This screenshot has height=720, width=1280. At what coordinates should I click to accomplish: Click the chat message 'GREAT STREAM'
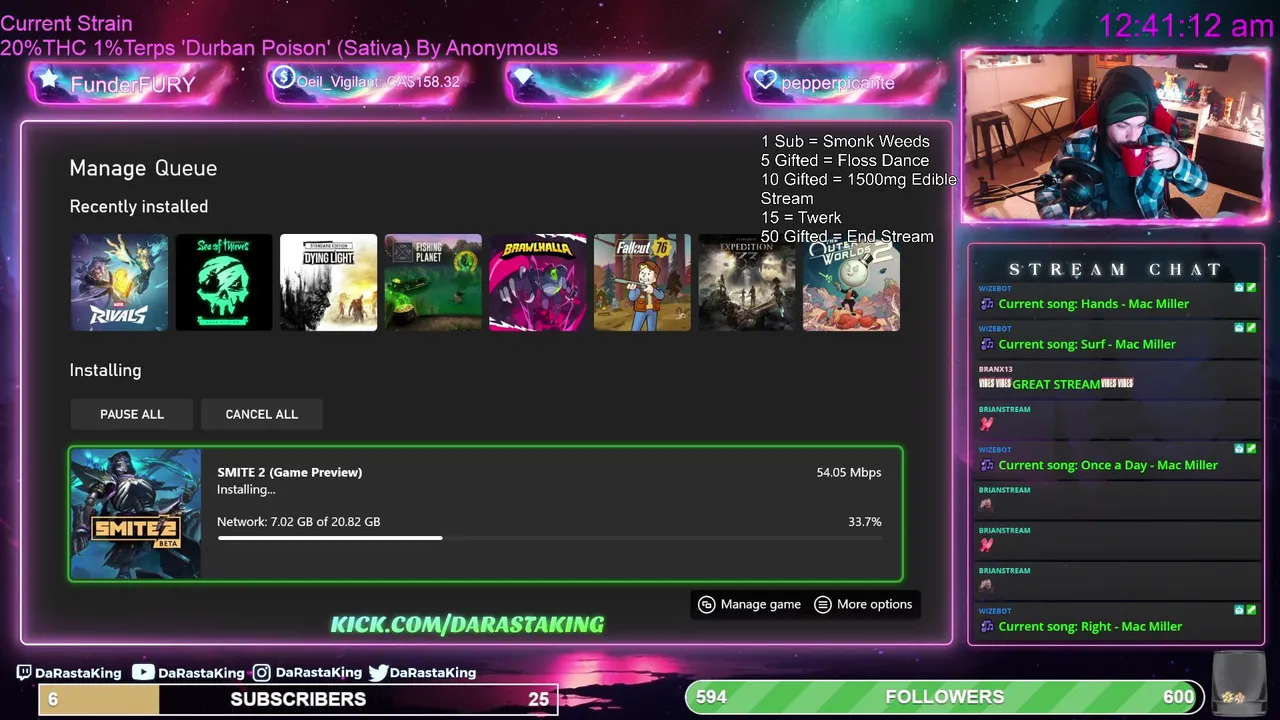tap(1056, 384)
